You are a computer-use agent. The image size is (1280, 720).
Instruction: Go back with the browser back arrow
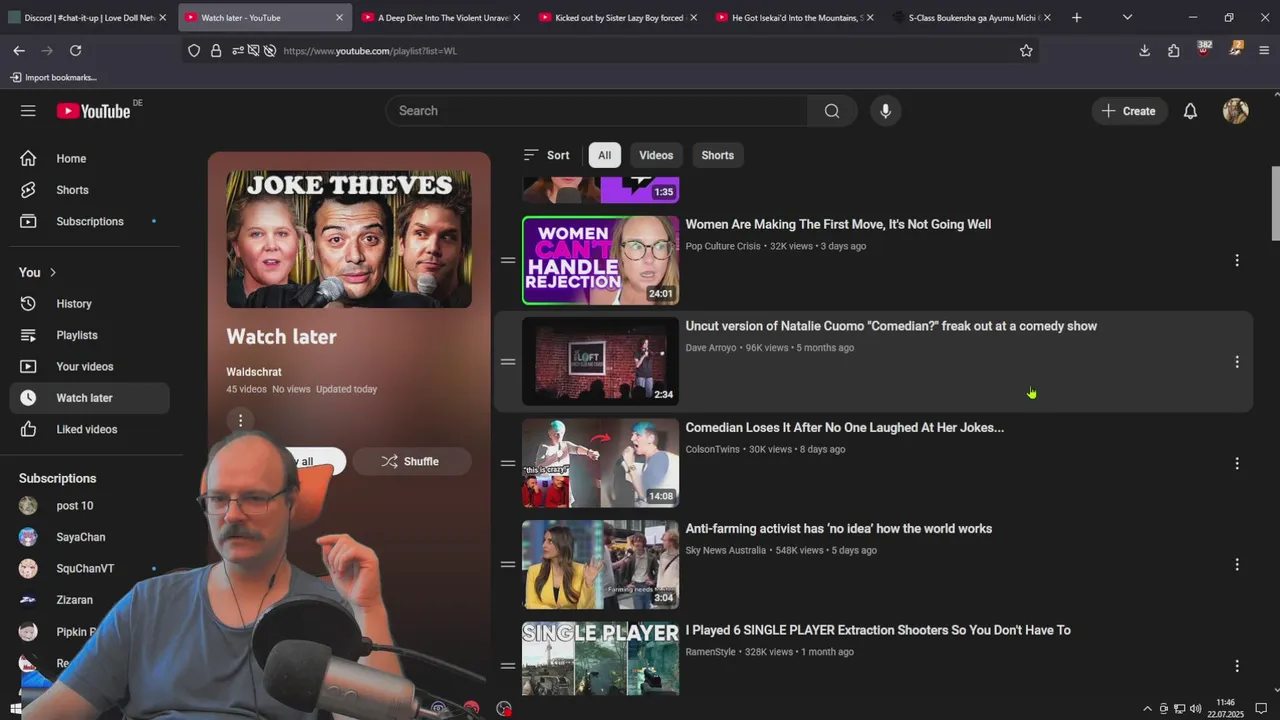tap(19, 51)
